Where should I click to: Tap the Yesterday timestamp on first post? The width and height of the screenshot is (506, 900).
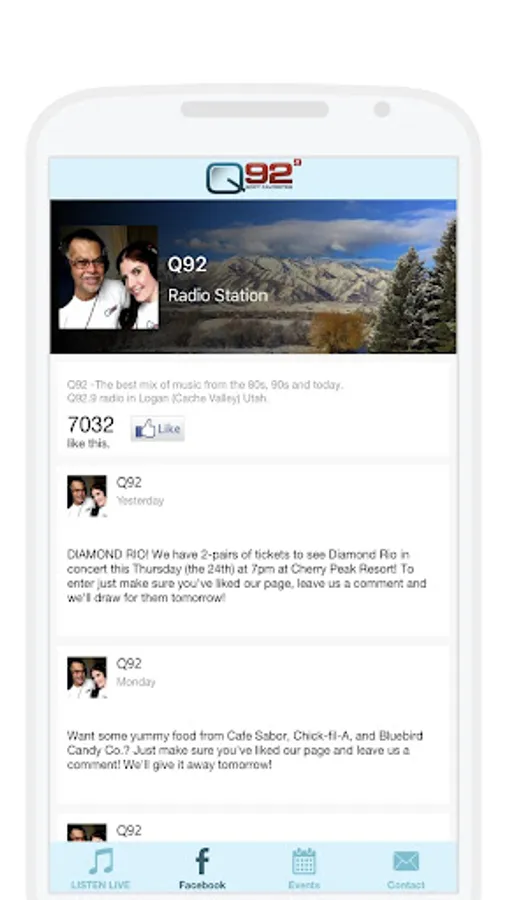pos(140,501)
